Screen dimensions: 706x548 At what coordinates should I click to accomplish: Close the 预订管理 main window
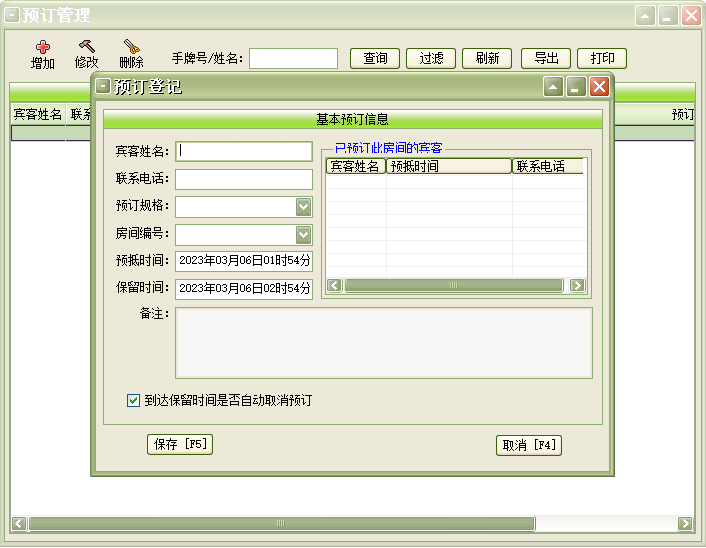tap(691, 16)
